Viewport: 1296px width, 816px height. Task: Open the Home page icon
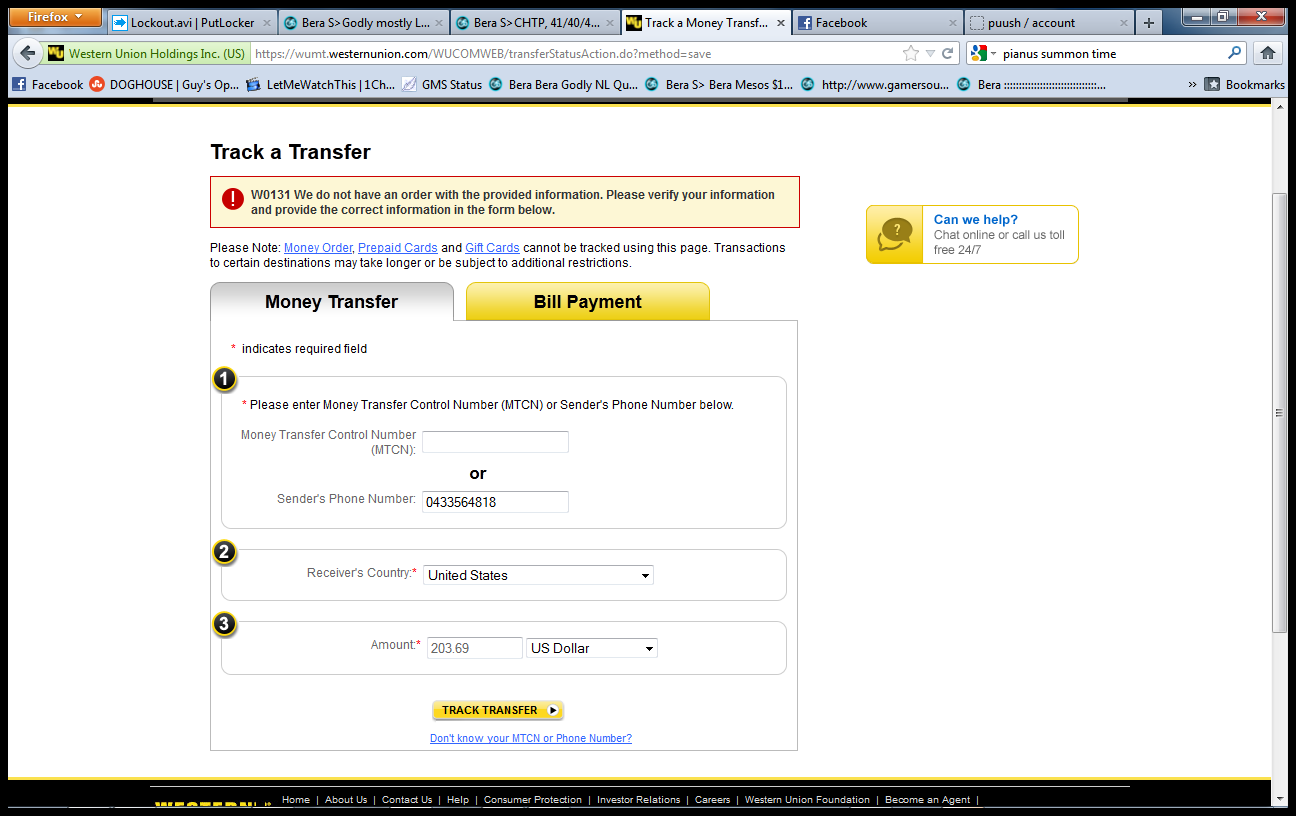tap(1268, 53)
